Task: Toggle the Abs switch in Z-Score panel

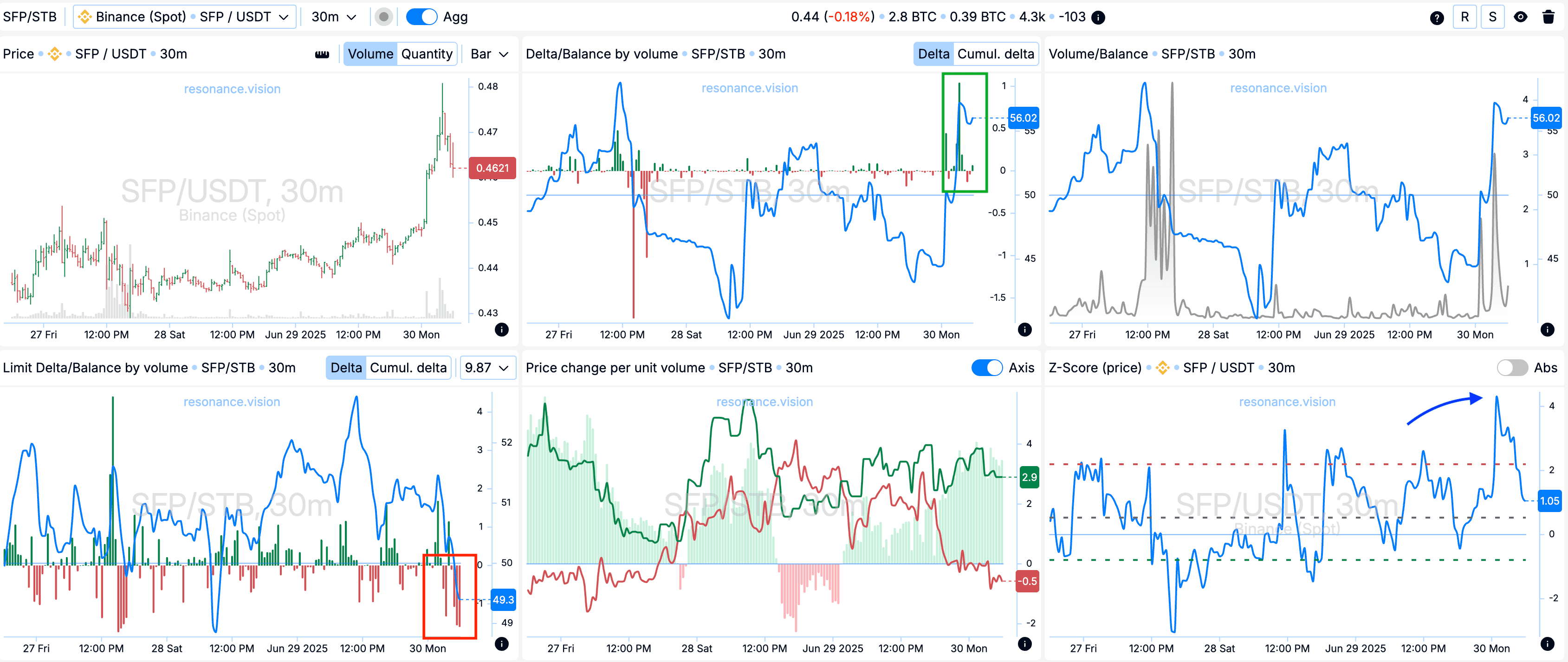Action: 1512,368
